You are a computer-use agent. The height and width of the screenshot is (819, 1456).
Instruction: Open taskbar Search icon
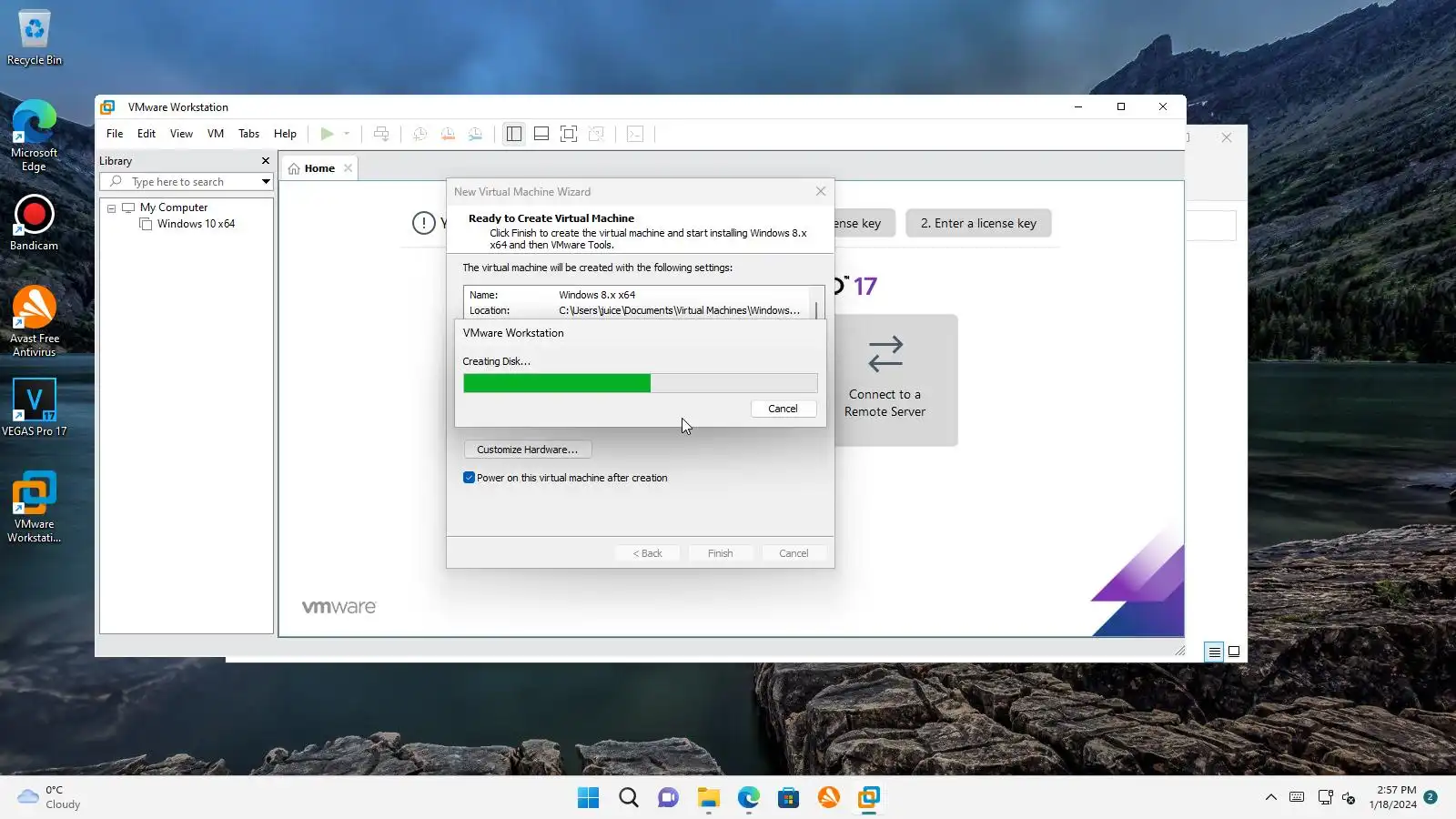click(629, 798)
